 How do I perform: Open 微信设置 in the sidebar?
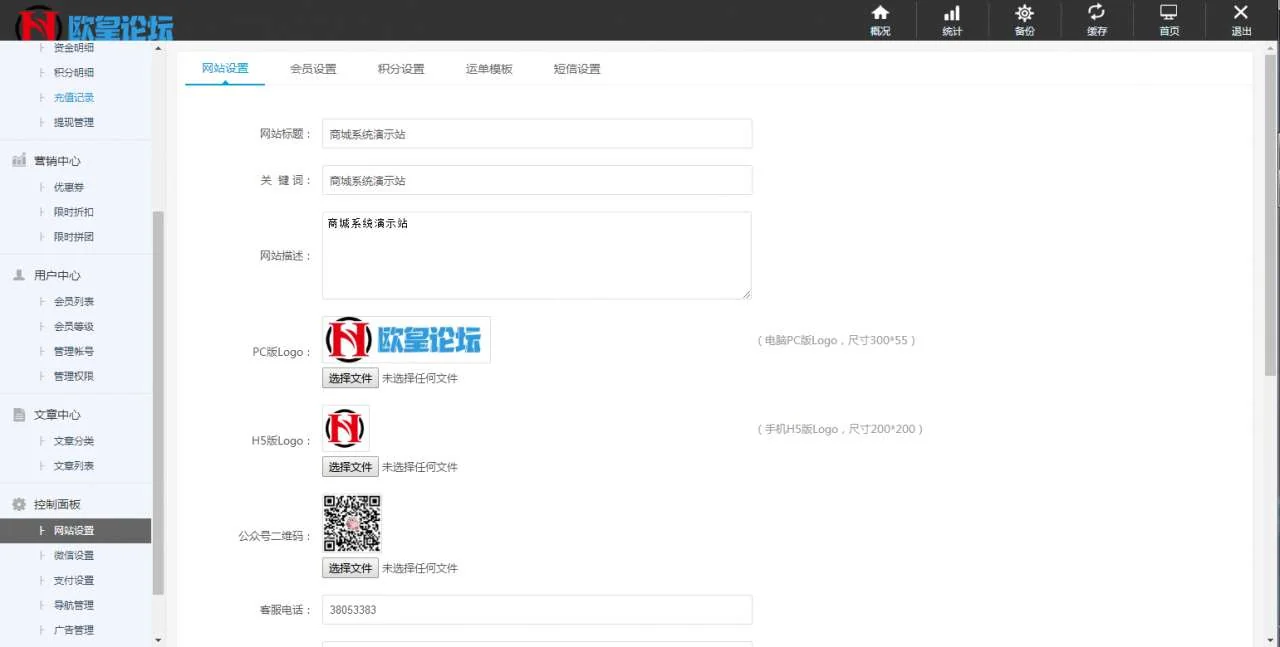tap(73, 556)
